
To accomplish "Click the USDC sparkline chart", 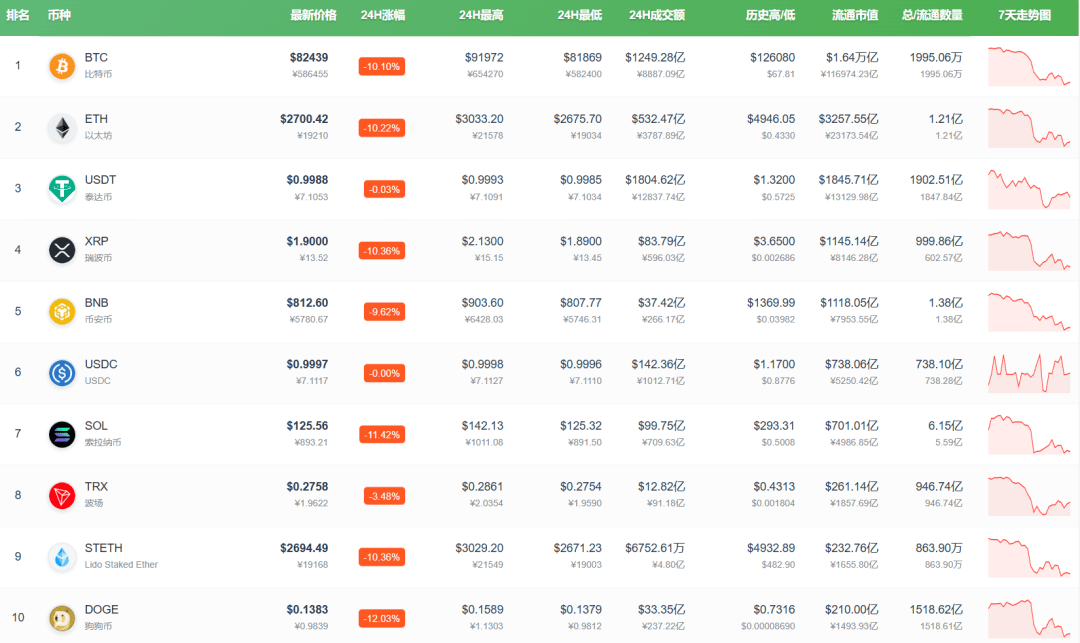I will coord(1028,372).
